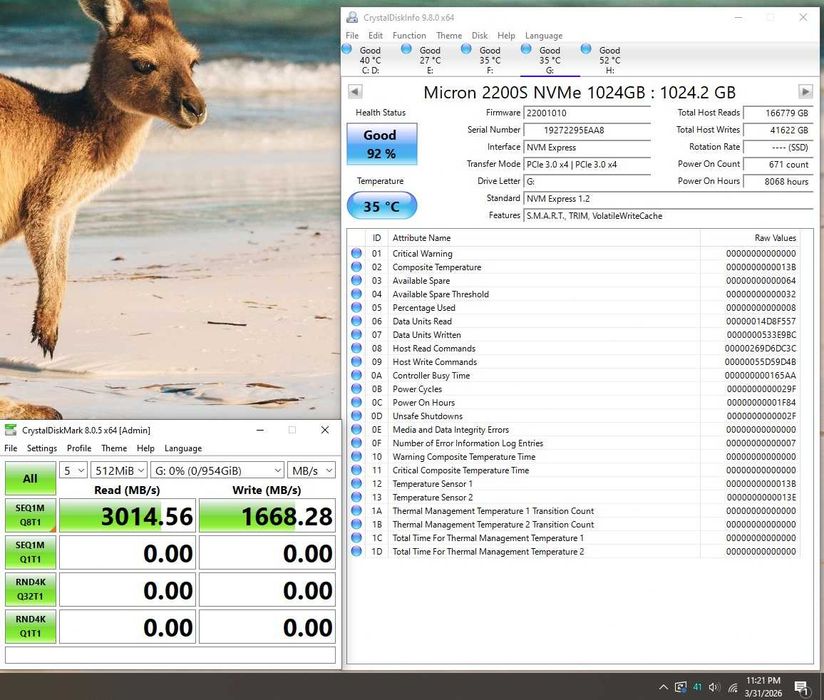The image size is (824, 700).
Task: Open Language menu in CrystalDiskMark
Action: 183,448
